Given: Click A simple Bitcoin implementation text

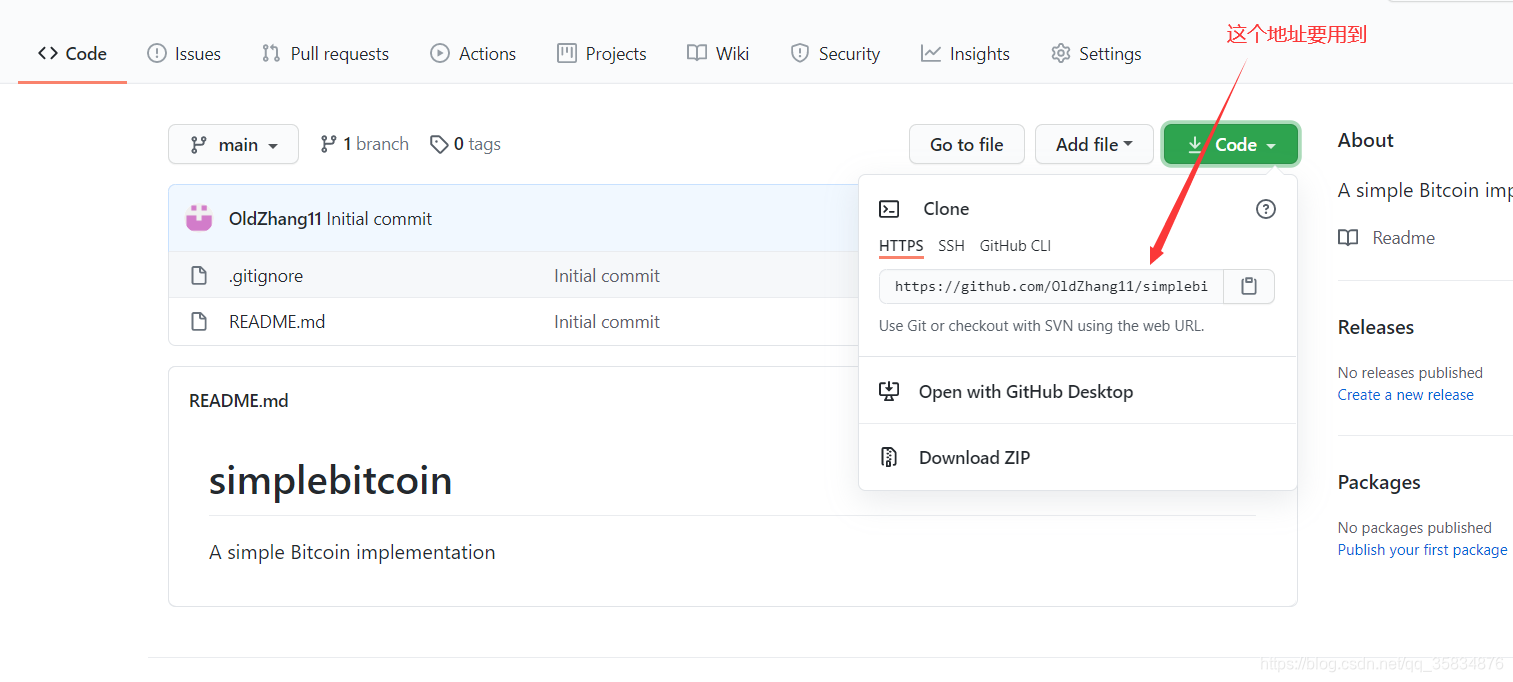Looking at the screenshot, I should [x=352, y=552].
